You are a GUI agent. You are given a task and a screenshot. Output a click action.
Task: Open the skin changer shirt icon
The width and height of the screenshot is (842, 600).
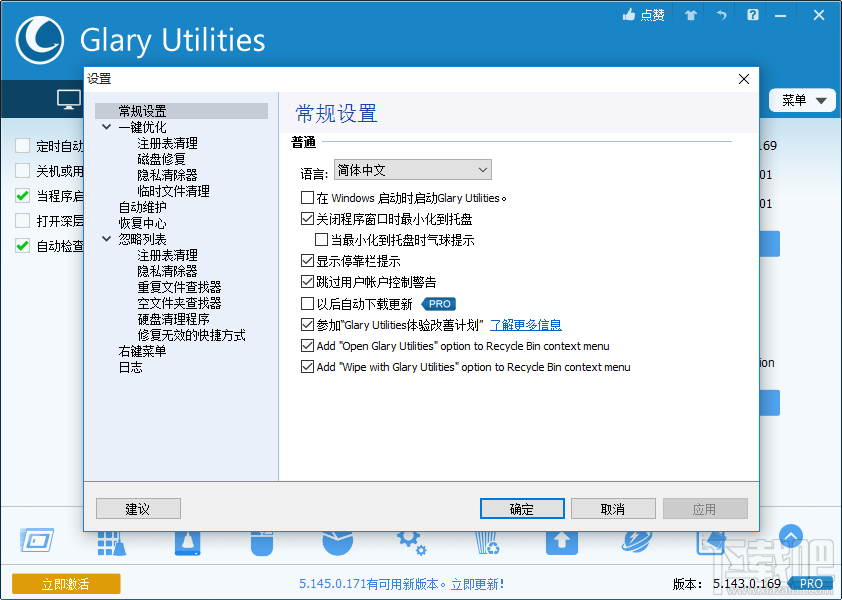coord(689,15)
